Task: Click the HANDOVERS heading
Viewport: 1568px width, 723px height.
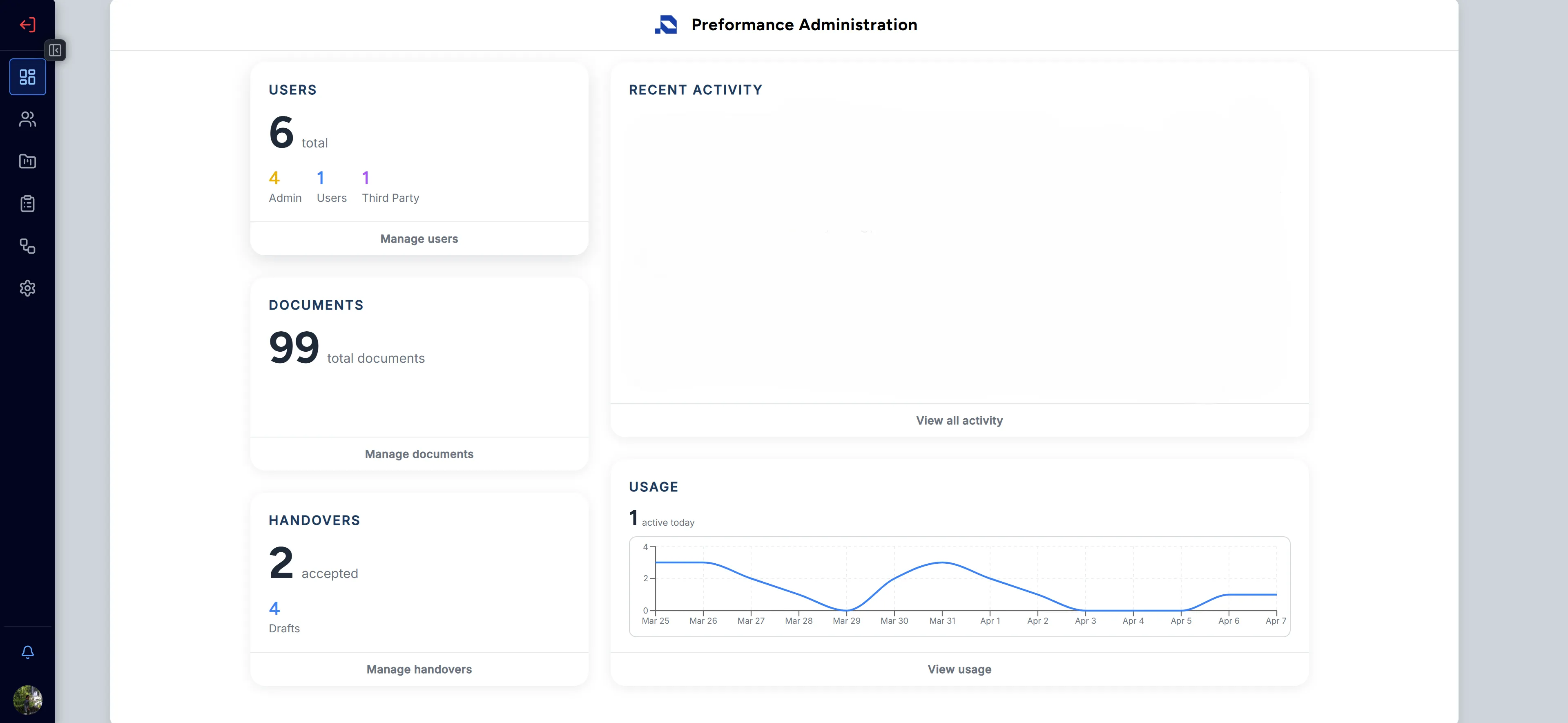Action: click(x=314, y=520)
